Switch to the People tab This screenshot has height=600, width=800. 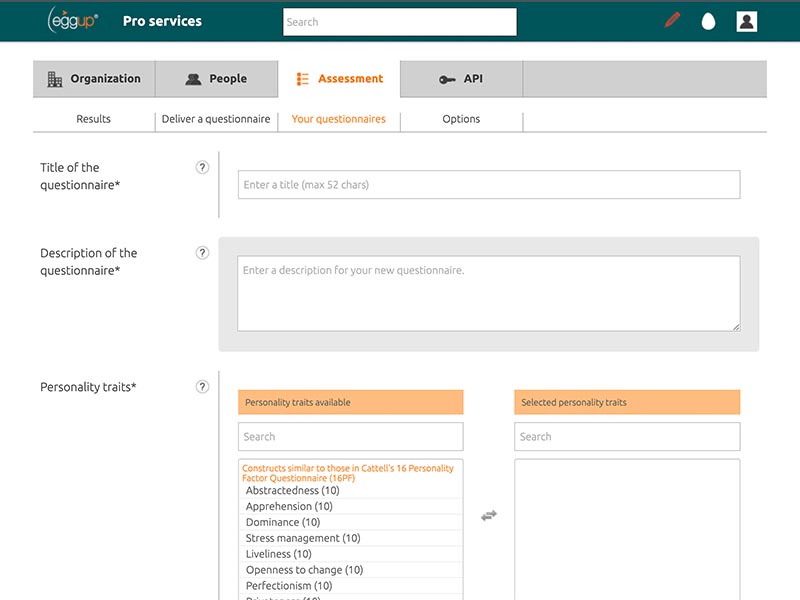[217, 79]
